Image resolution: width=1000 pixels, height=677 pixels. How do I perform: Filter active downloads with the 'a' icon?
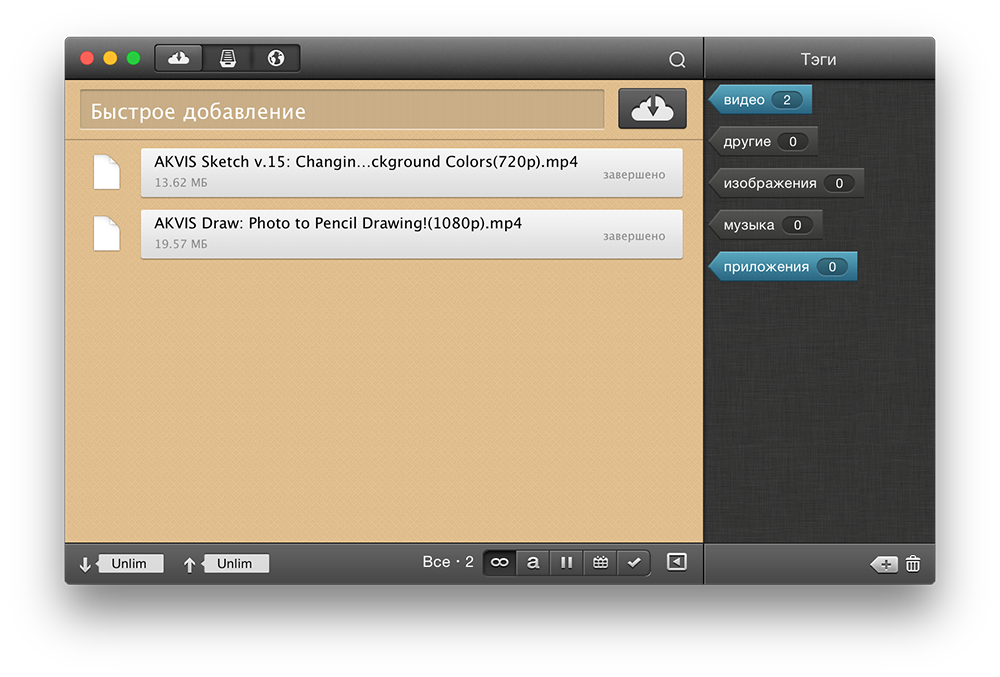[533, 563]
